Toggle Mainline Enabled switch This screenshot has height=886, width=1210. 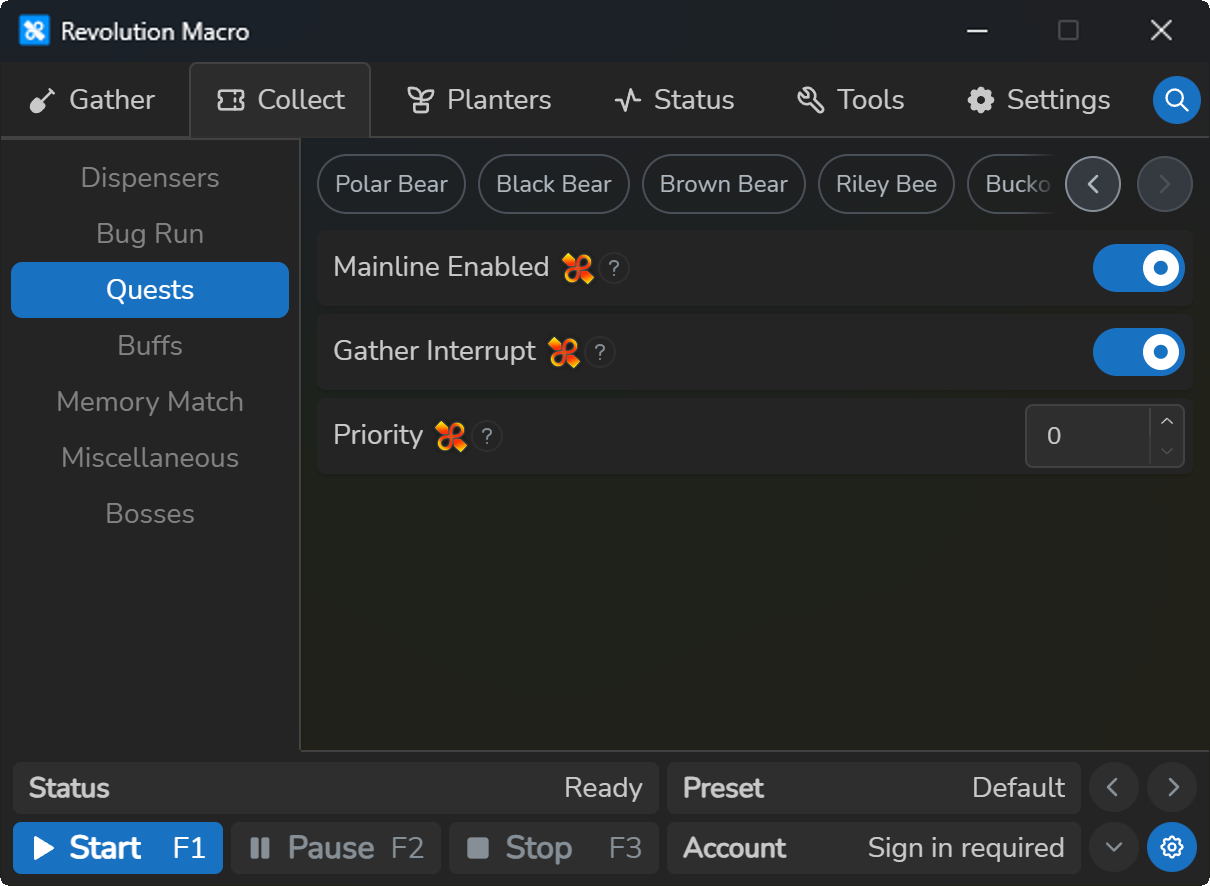pos(1139,268)
